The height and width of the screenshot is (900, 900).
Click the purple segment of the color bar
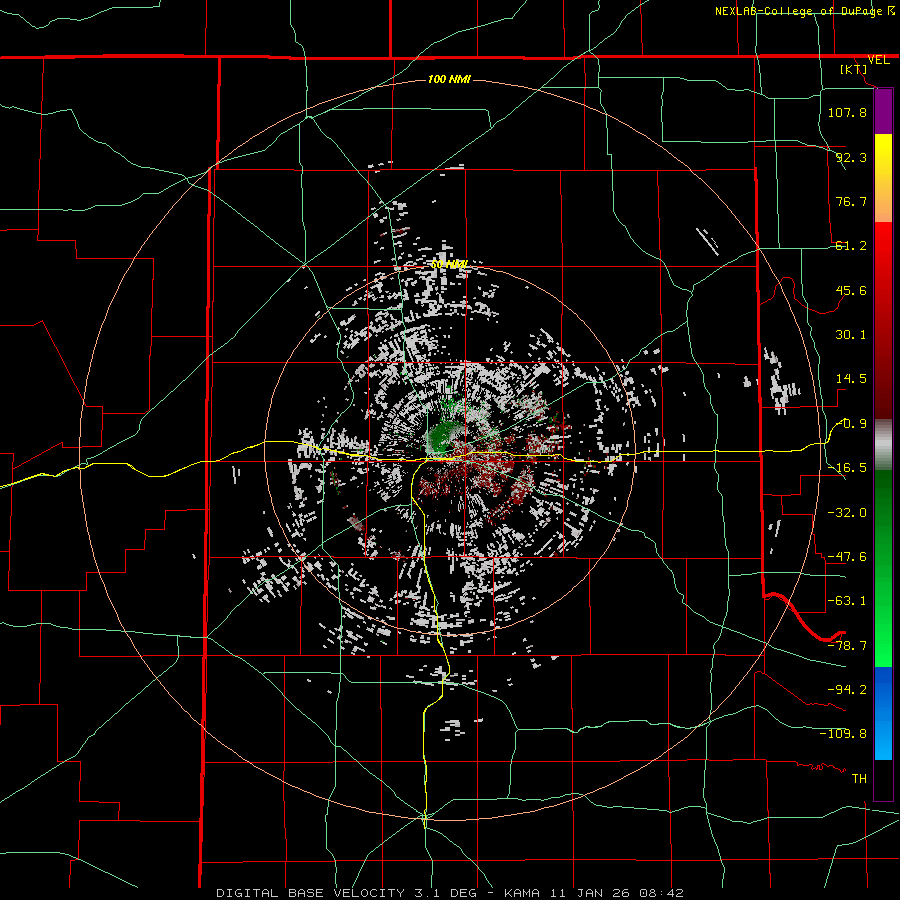(883, 111)
